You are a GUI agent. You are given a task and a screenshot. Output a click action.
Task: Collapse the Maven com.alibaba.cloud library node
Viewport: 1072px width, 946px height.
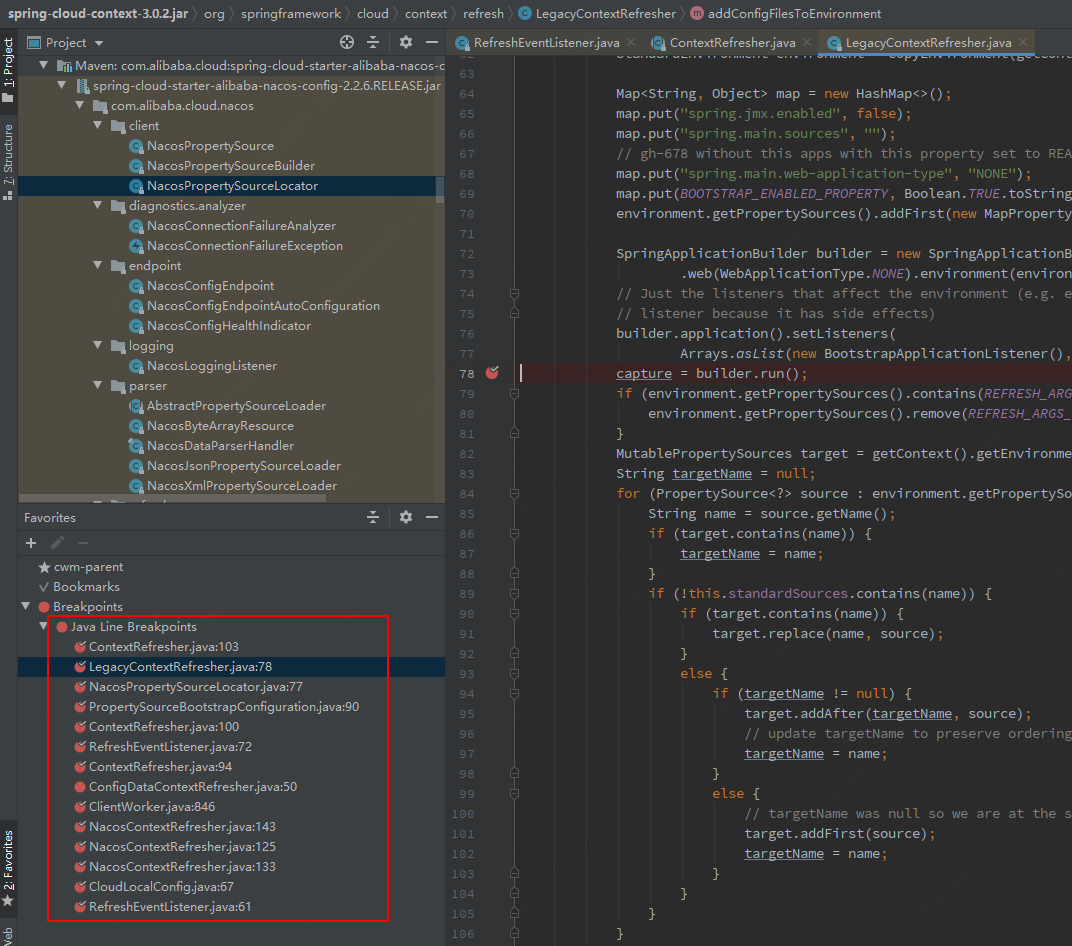tap(44, 66)
